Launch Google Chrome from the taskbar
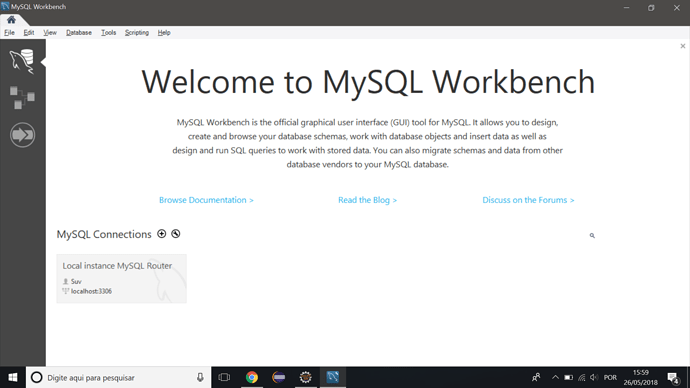 (x=252, y=377)
